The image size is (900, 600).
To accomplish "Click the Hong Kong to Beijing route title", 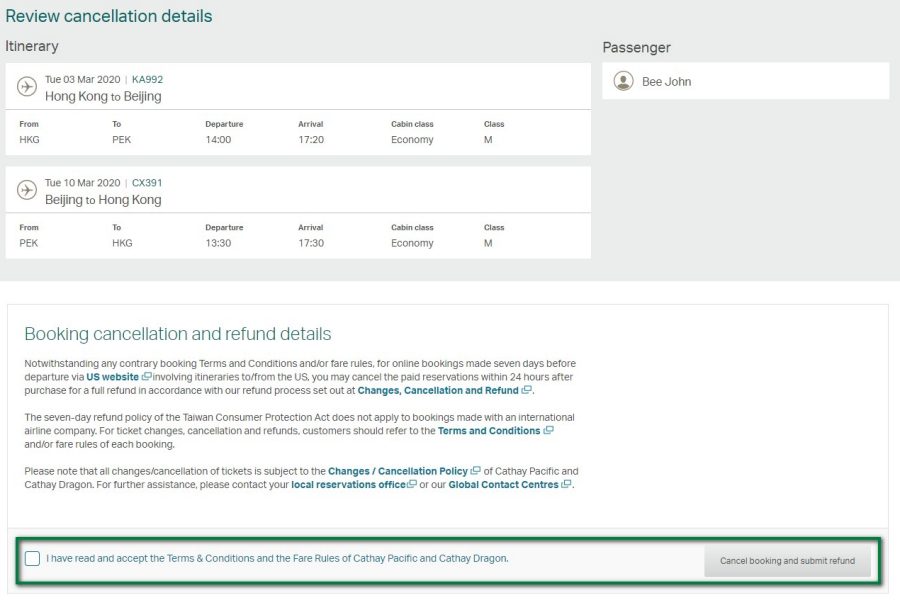I will click(103, 96).
